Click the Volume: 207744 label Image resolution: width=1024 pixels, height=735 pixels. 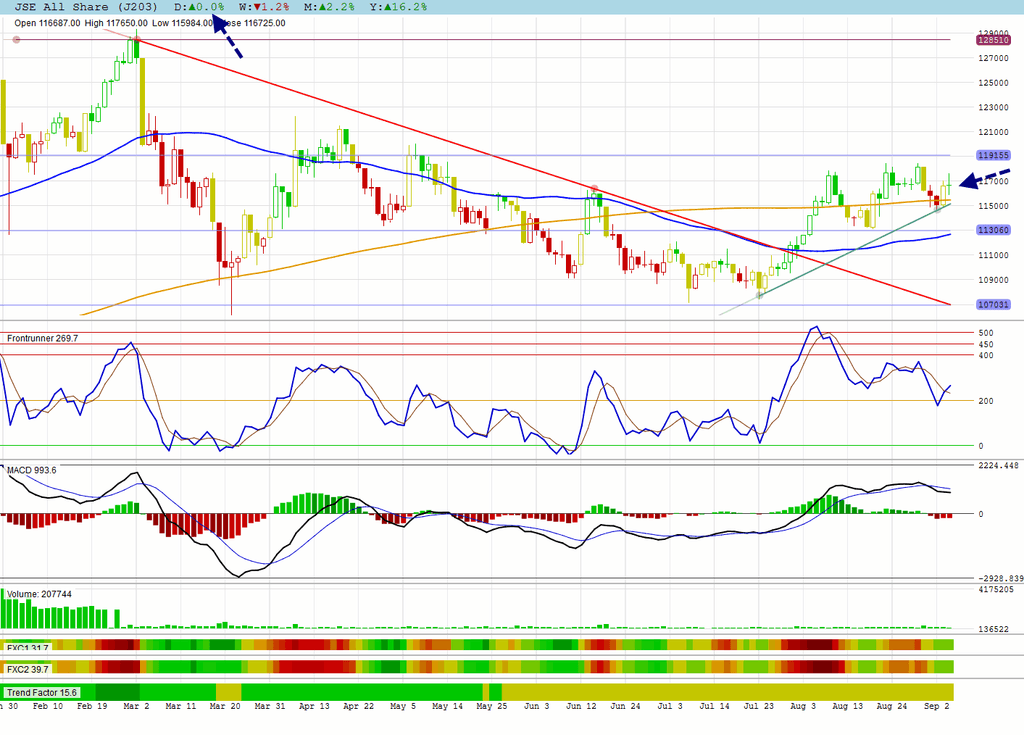[39, 594]
